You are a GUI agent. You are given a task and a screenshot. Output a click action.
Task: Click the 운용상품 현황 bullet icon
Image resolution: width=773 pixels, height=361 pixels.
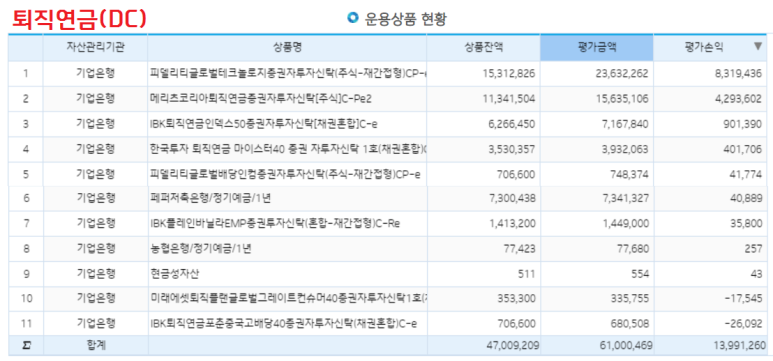point(352,19)
